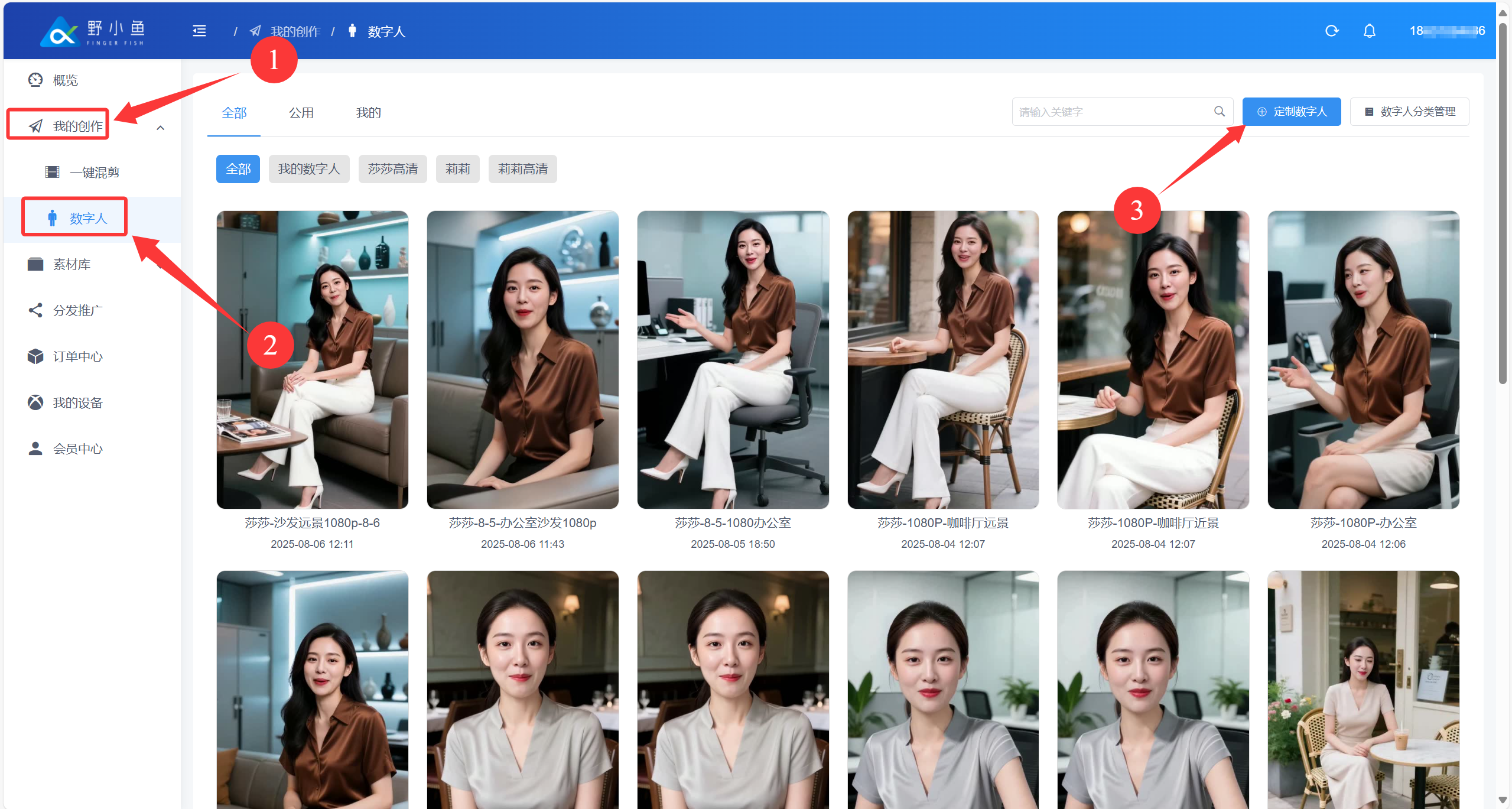Collapse the 我的创作 menu chevron

160,128
